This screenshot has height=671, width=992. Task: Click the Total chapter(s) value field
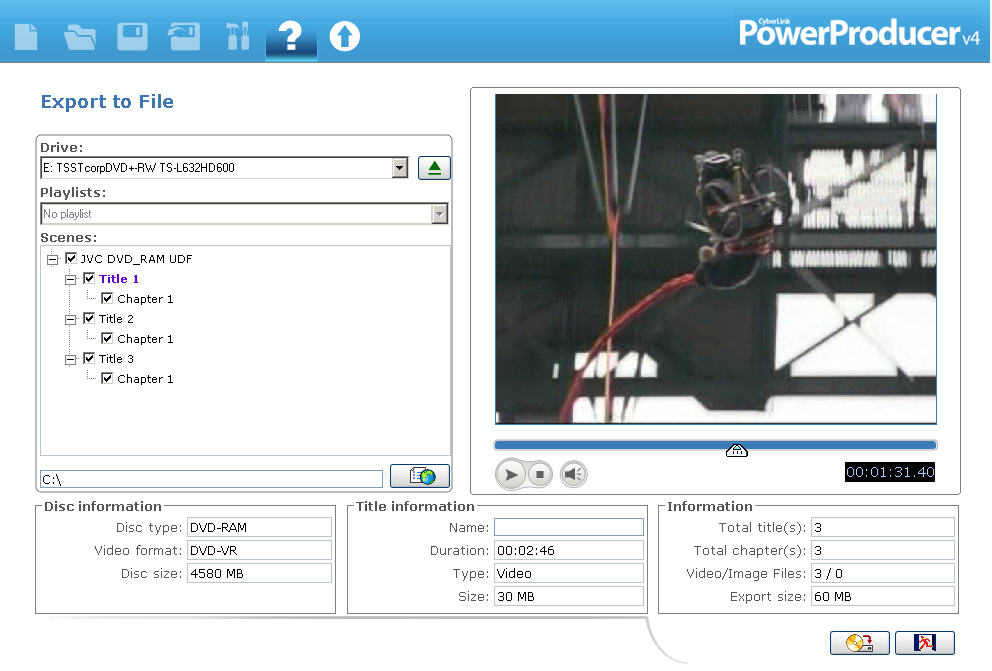pos(883,550)
